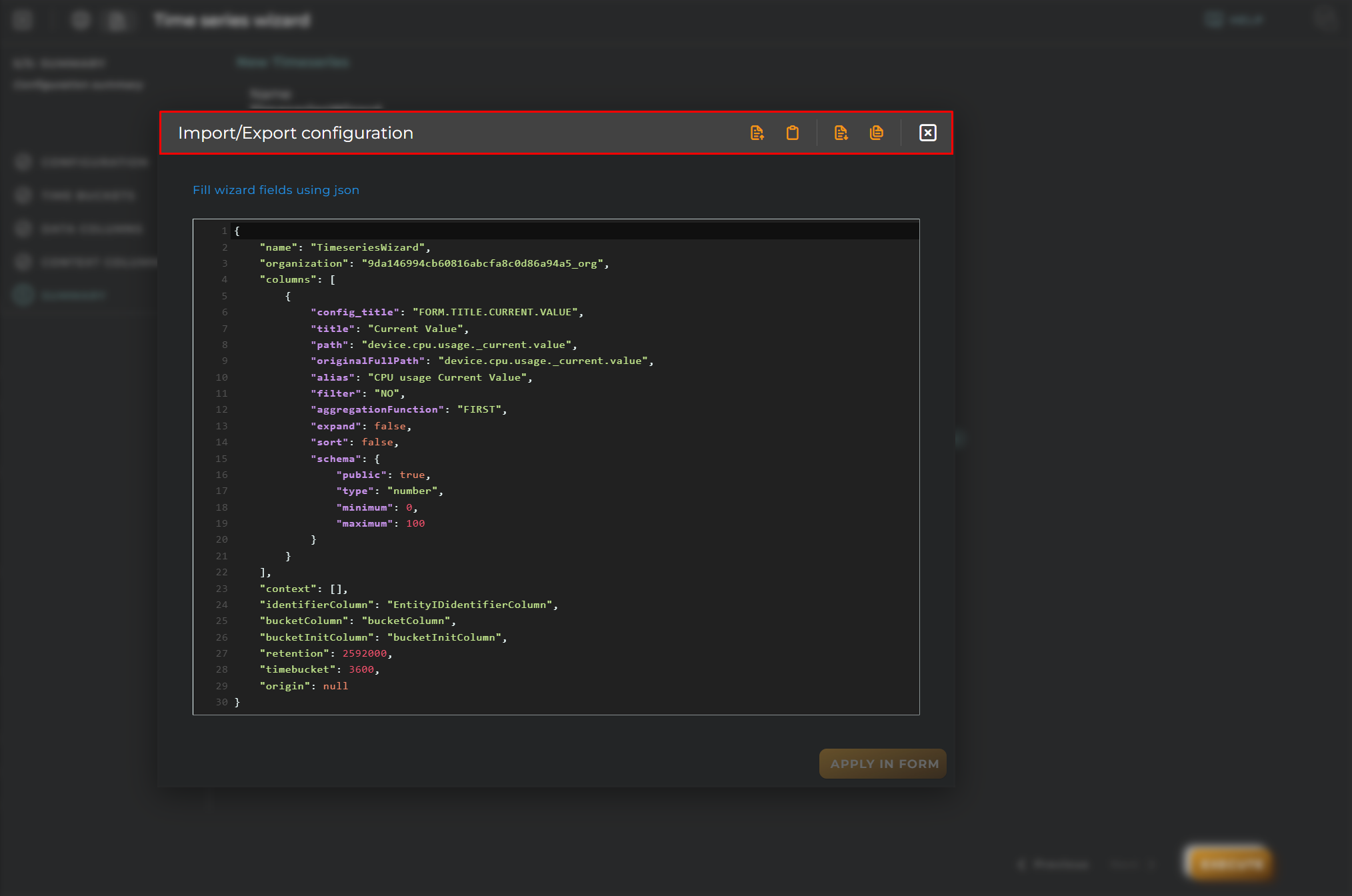The height and width of the screenshot is (896, 1352).
Task: Click the "bucketInitColumn" line
Action: [x=383, y=637]
